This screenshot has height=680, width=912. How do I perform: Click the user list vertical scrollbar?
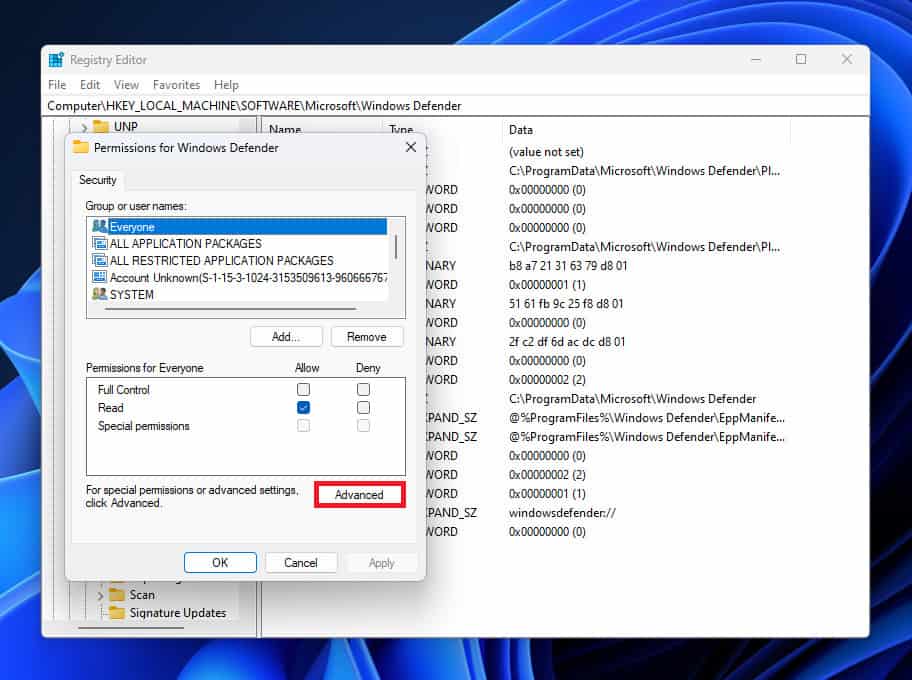(396, 247)
